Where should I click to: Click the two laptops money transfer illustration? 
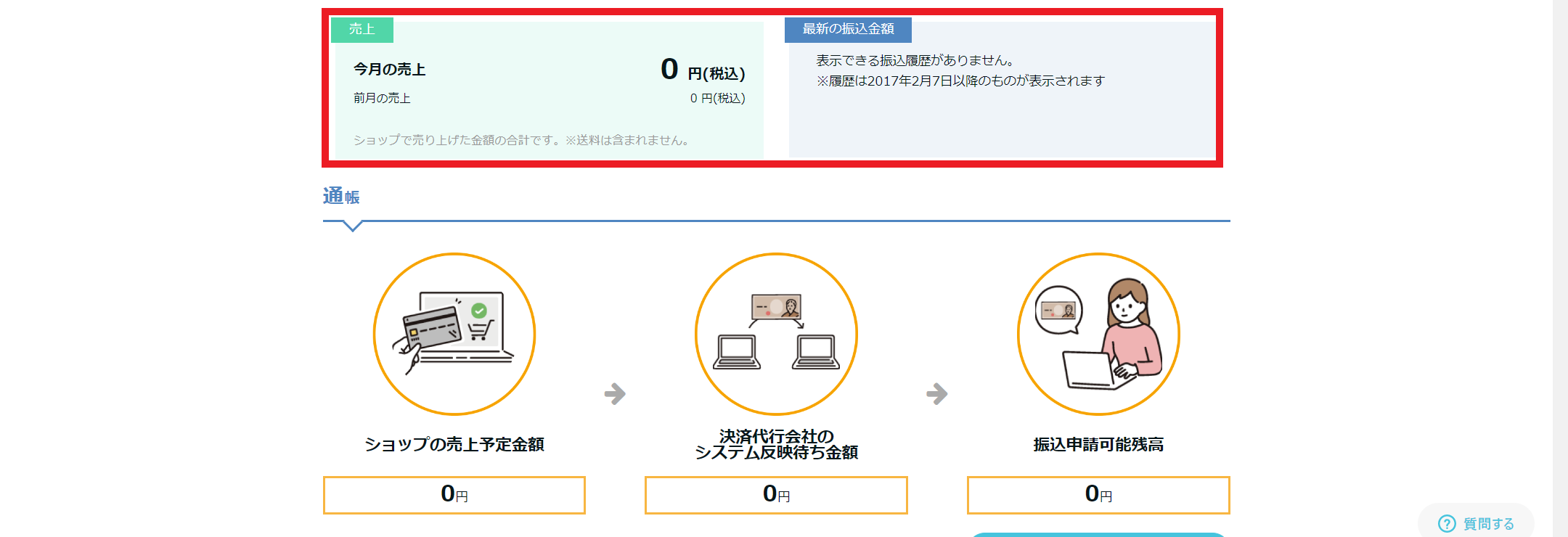click(776, 334)
